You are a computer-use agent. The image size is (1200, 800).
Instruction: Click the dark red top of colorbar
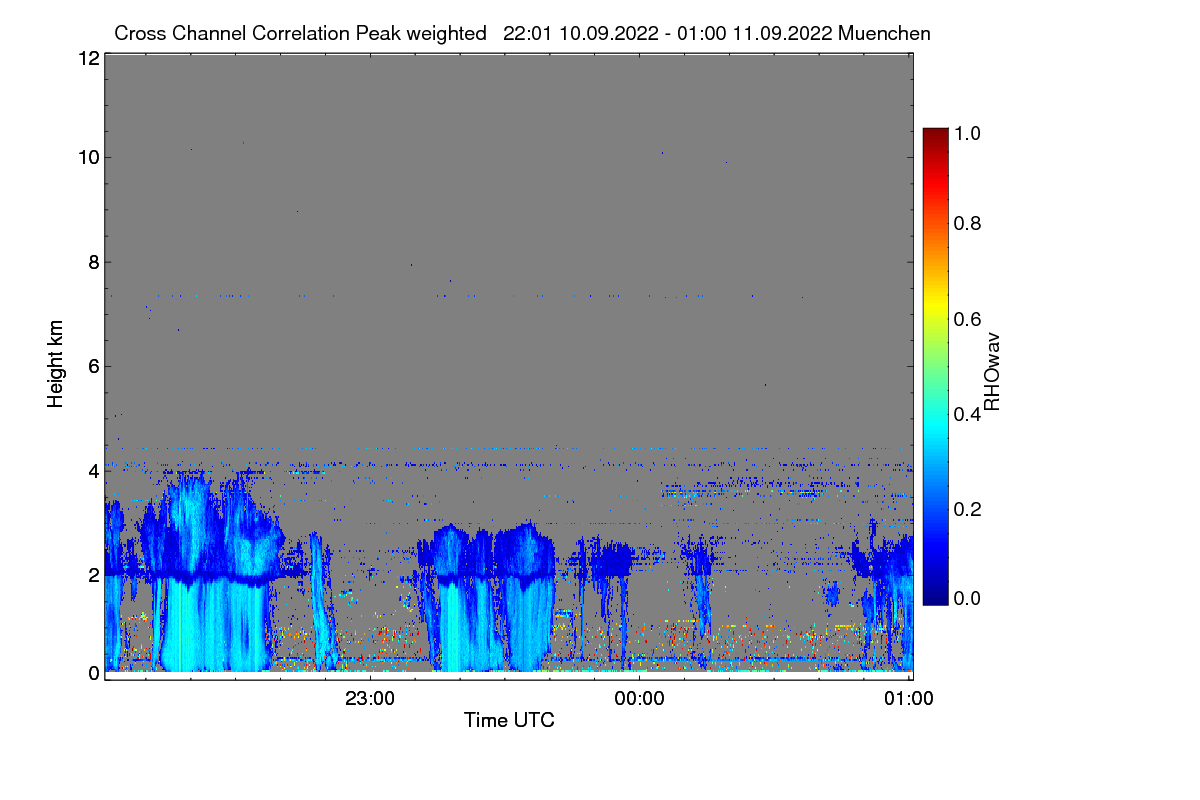[935, 133]
